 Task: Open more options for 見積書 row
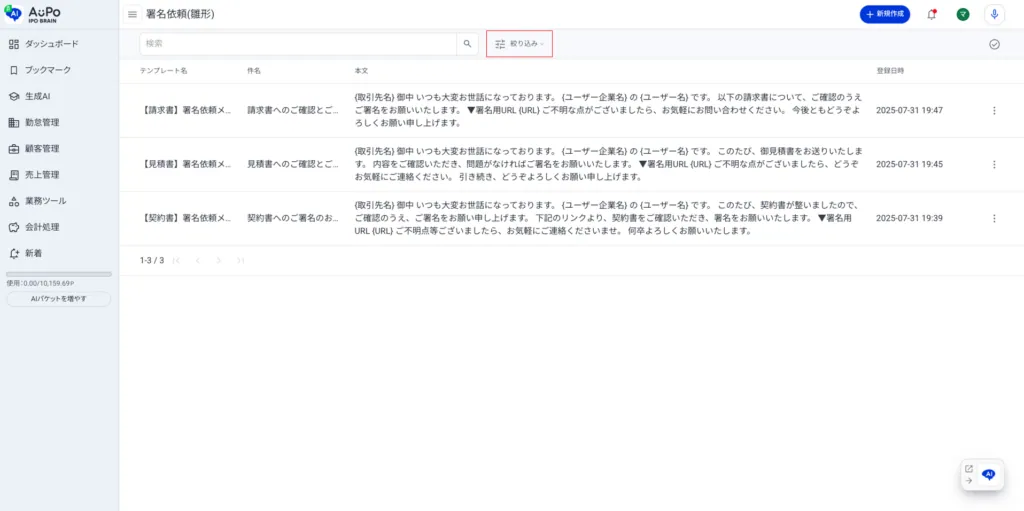(x=994, y=165)
